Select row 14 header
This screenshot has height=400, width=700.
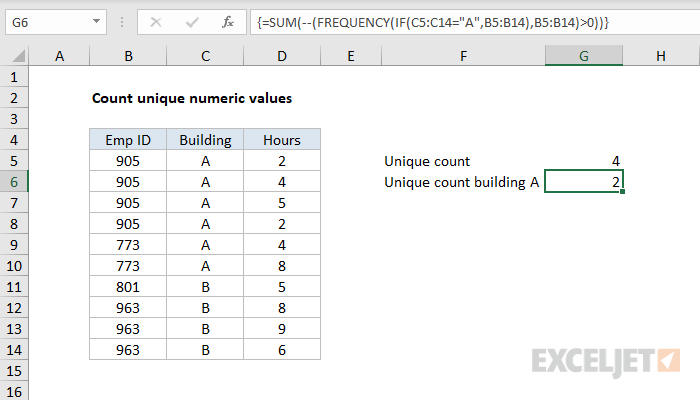(x=15, y=349)
